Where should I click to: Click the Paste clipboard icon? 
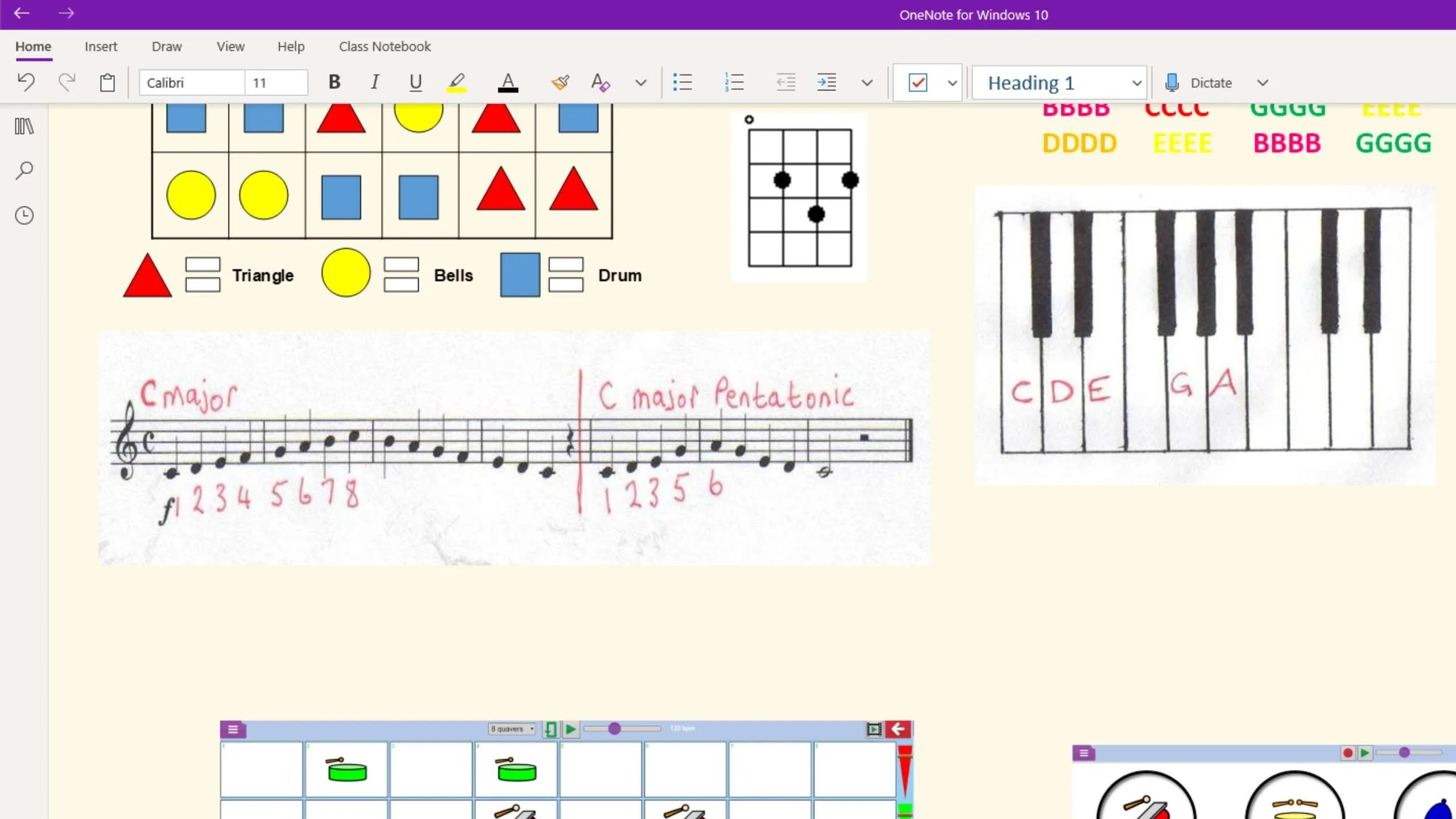click(107, 83)
